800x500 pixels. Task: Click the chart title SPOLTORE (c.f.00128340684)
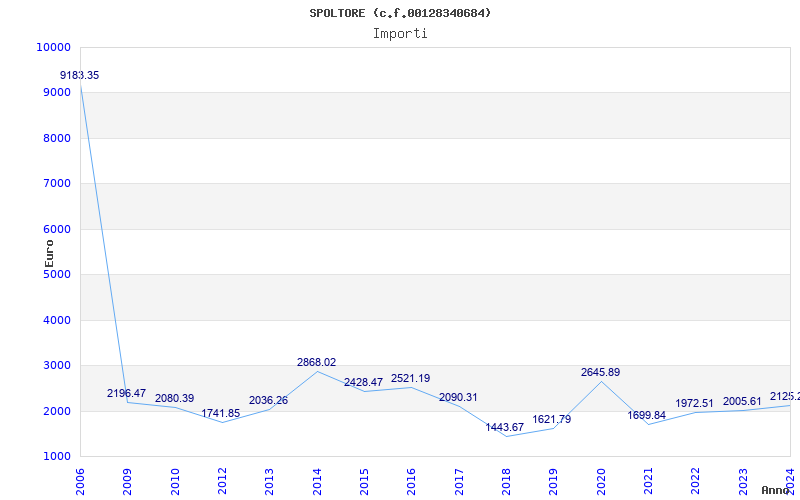[400, 13]
